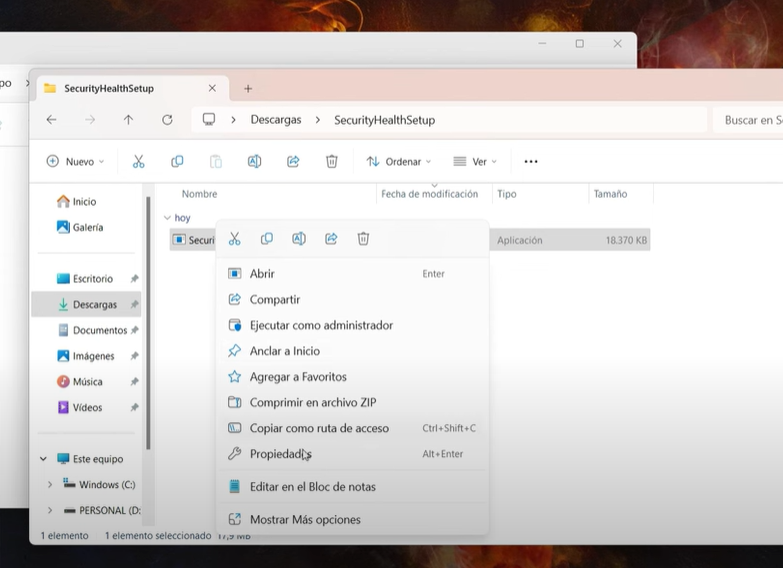Open Propiedades from the context menu
783x568 pixels.
coord(352,454)
